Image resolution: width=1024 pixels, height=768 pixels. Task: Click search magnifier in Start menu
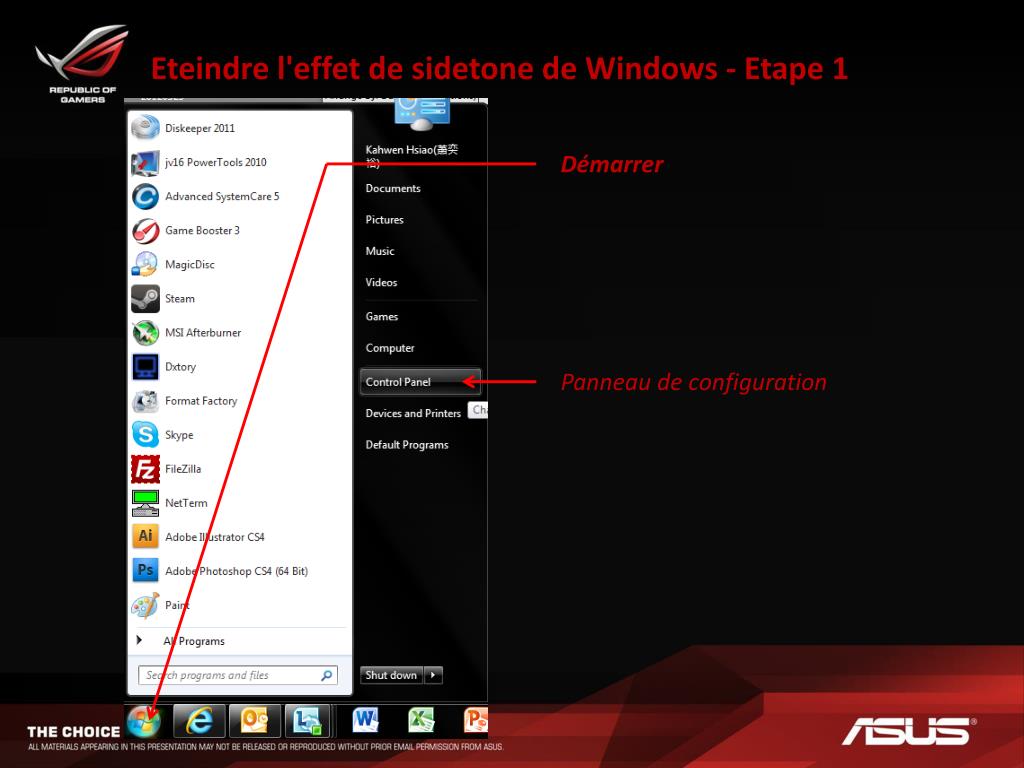(326, 675)
